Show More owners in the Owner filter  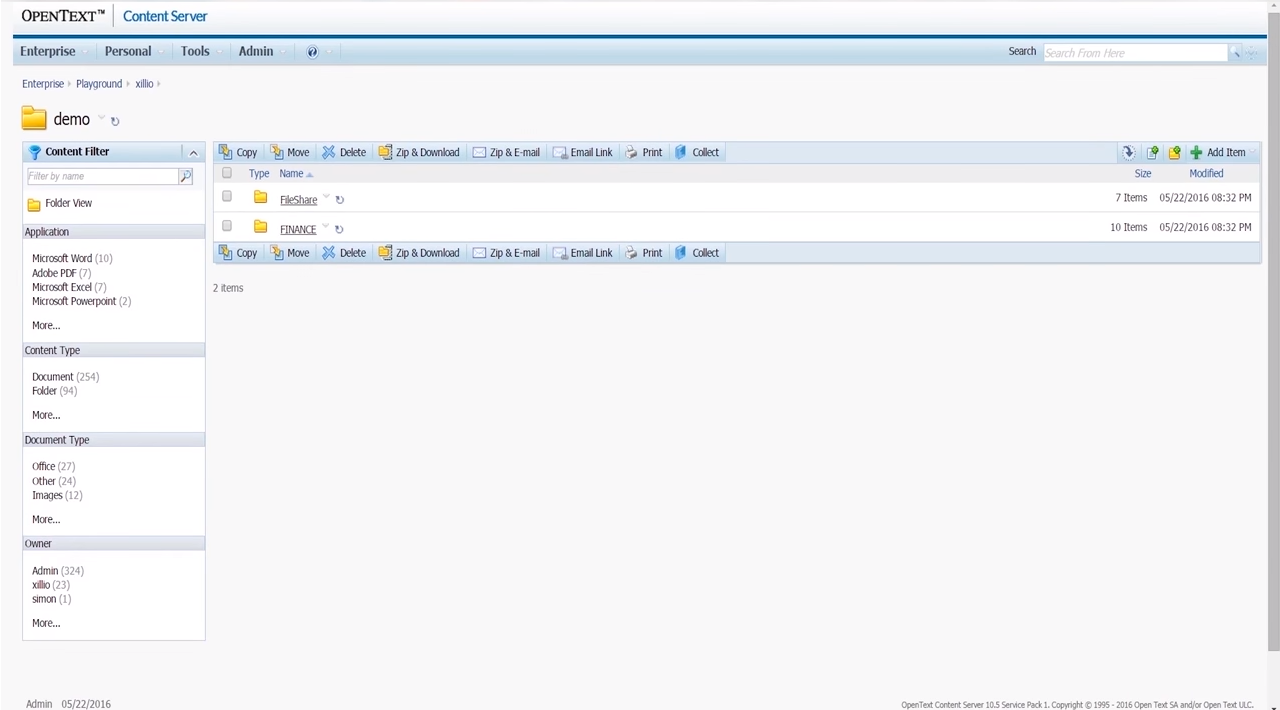click(x=46, y=622)
